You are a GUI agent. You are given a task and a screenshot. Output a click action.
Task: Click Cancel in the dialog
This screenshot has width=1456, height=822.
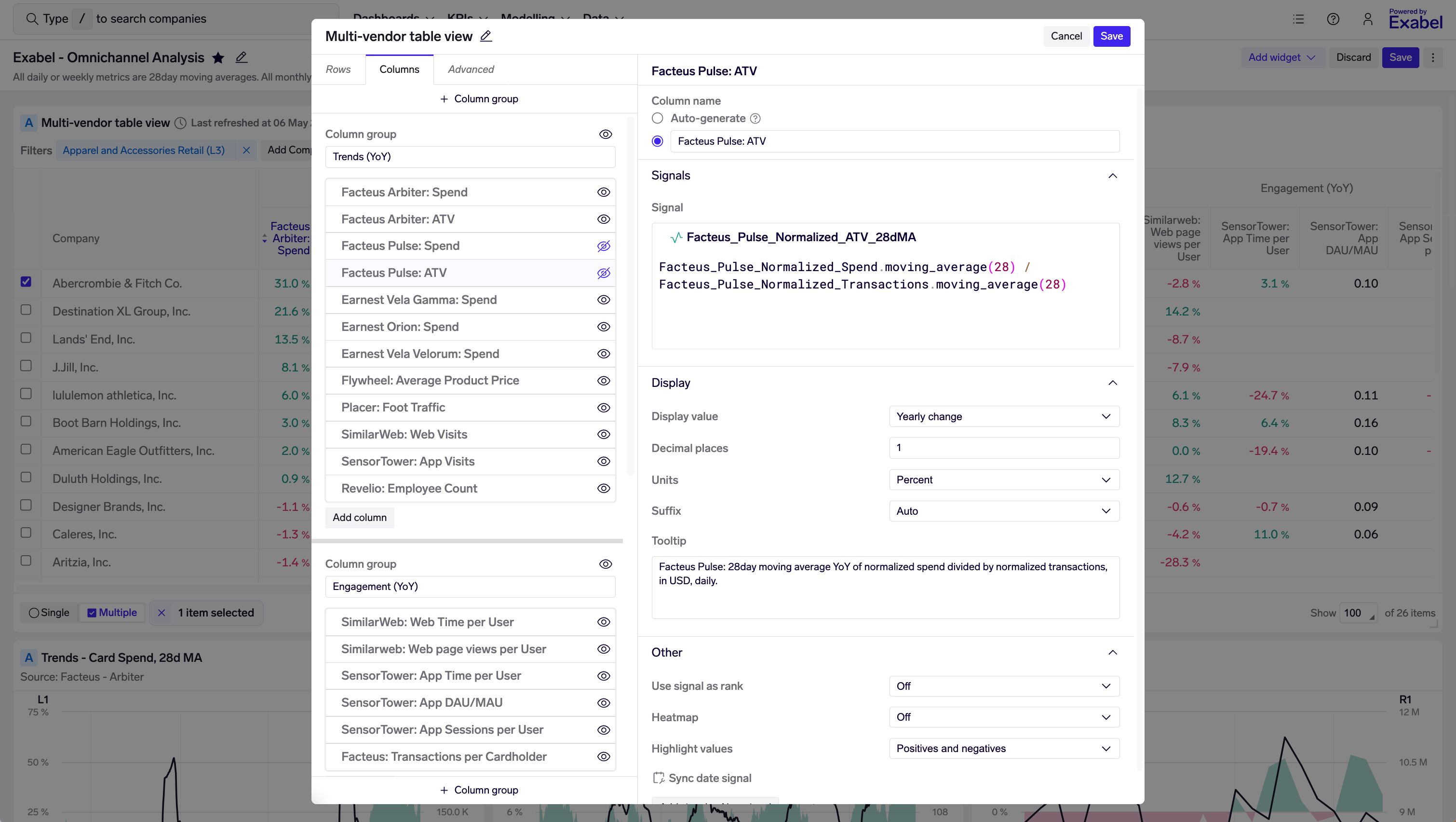[x=1066, y=36]
